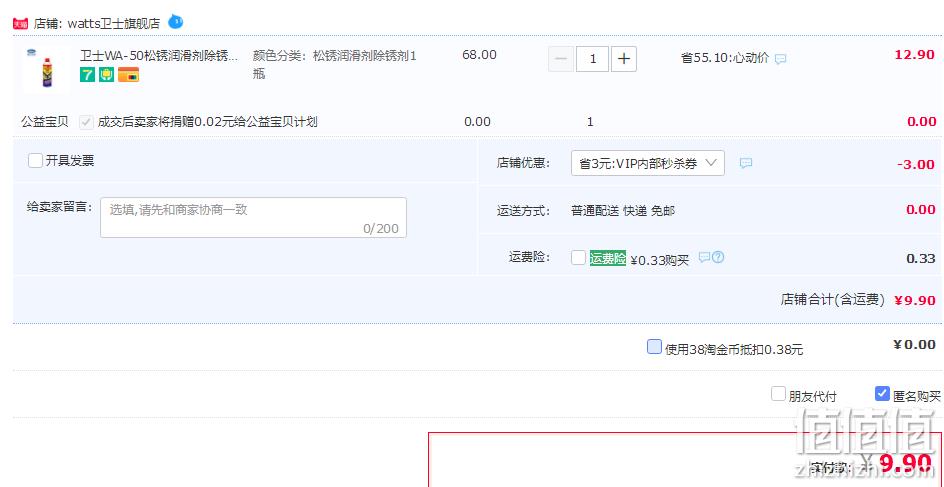Click the green 运费险 label tag
Screen dimensions: 944x487
click(608, 258)
